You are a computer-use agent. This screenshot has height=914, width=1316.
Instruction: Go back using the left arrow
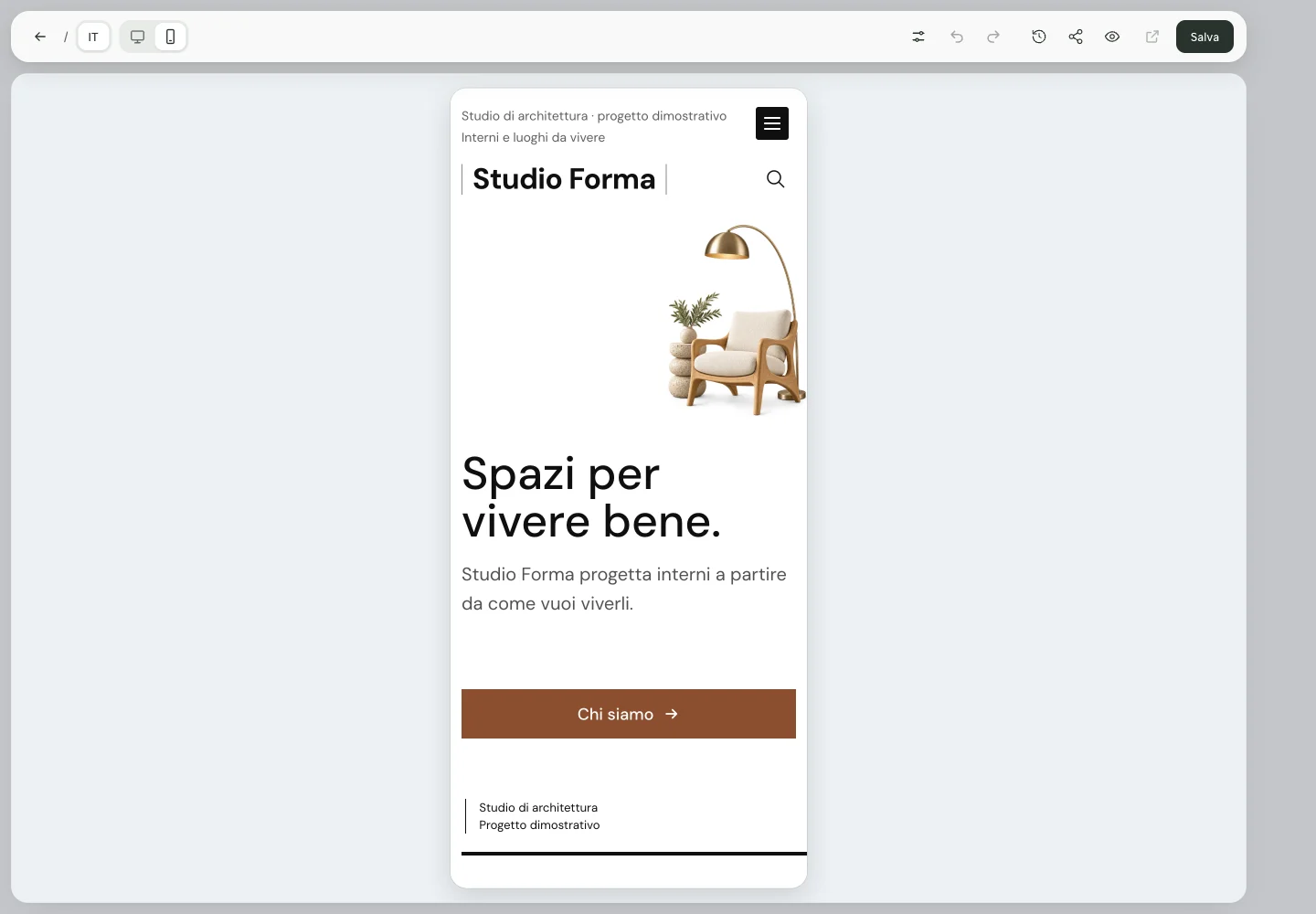[40, 37]
